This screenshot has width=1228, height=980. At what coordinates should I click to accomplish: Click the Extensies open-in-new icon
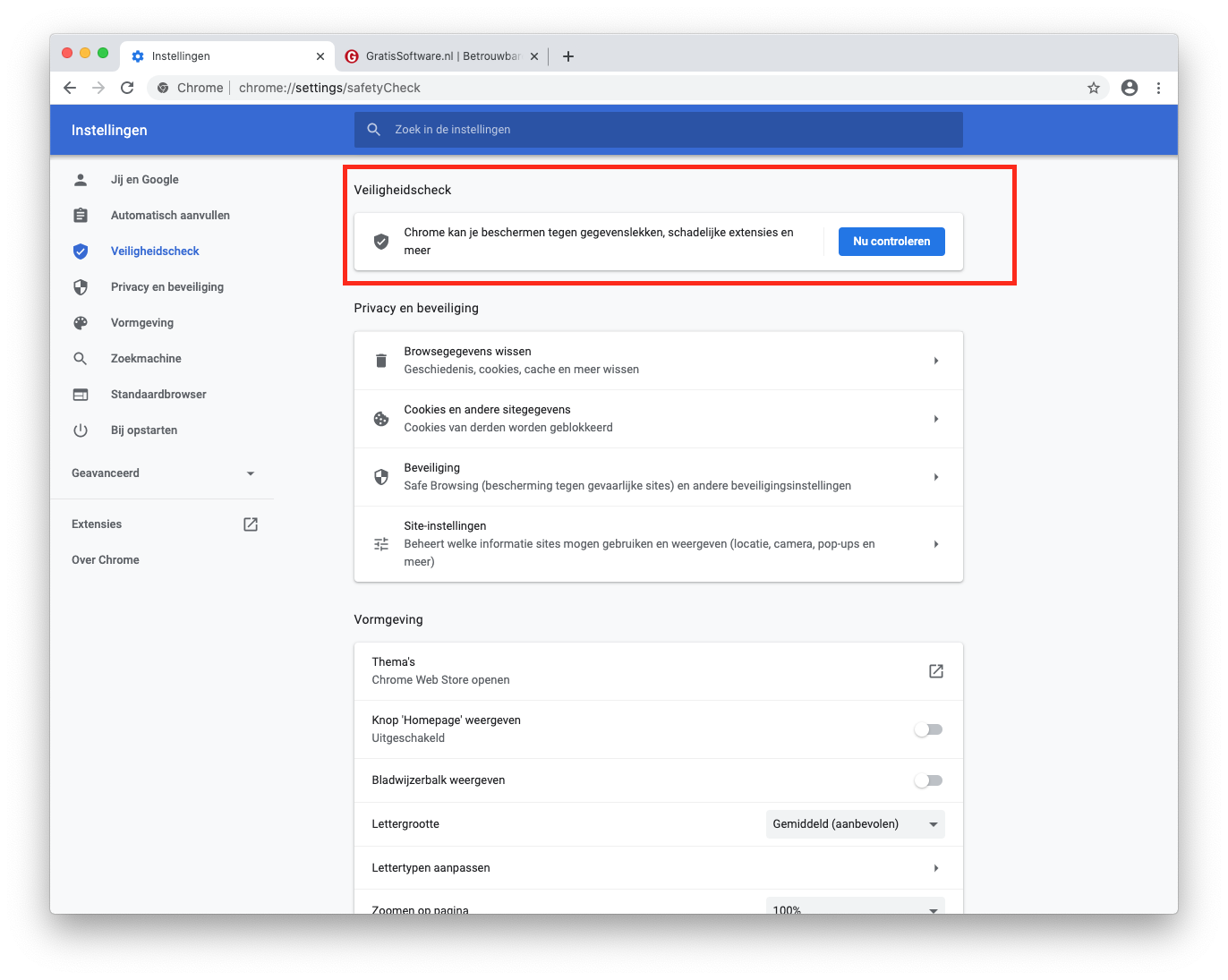pyautogui.click(x=251, y=524)
